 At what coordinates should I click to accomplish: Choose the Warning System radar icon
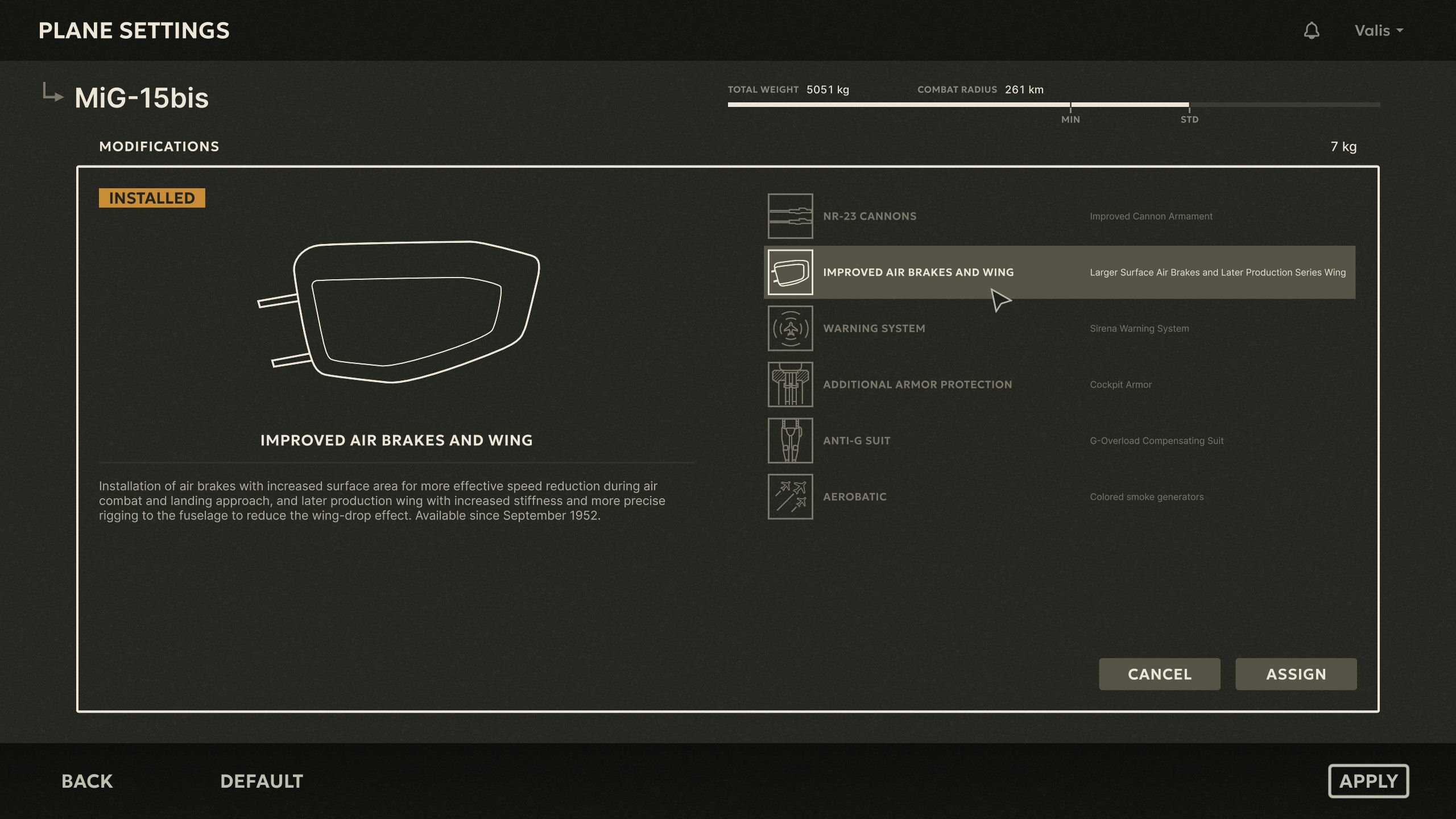tap(790, 328)
